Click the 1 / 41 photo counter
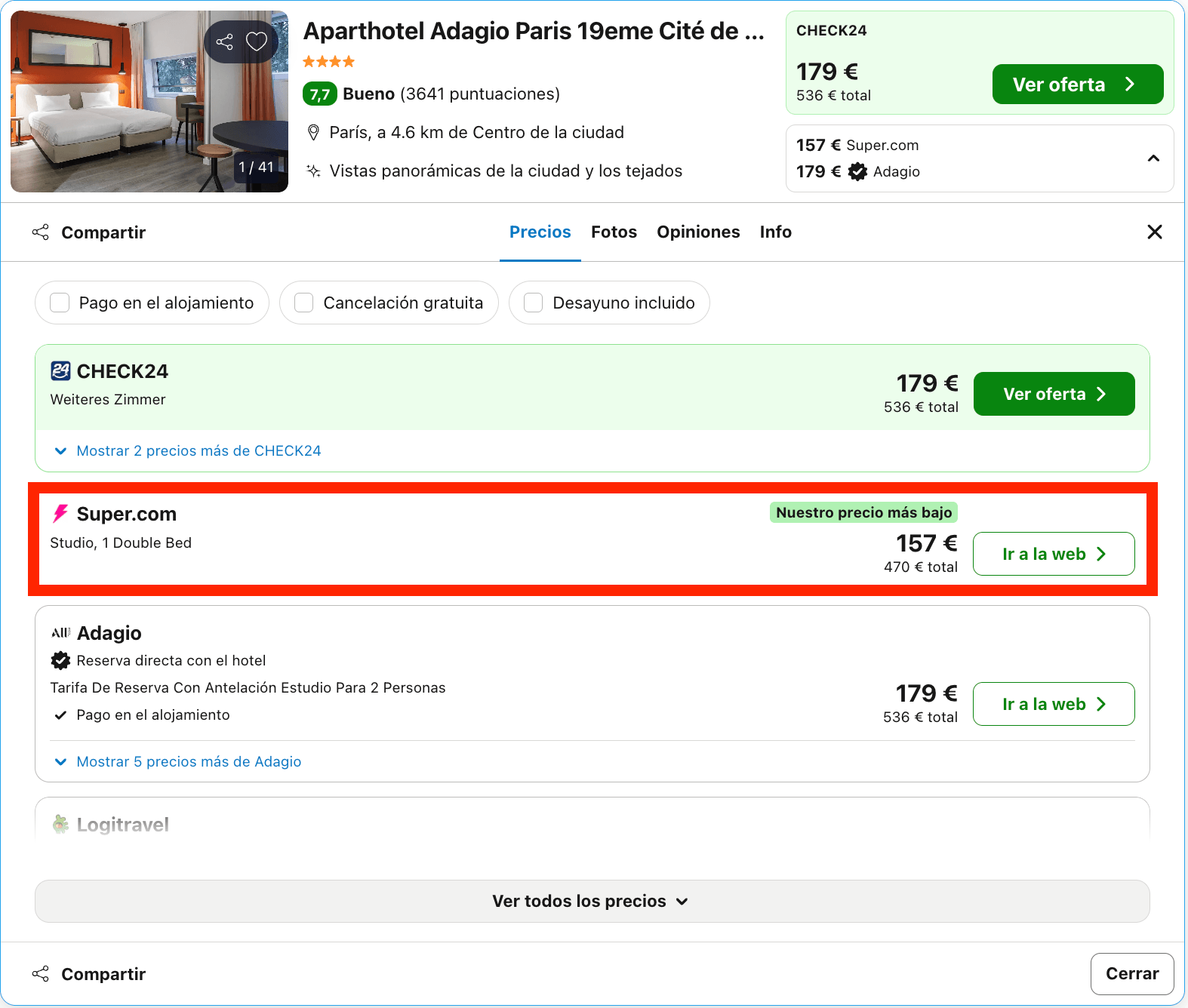The height and width of the screenshot is (1008, 1188). pos(257,167)
